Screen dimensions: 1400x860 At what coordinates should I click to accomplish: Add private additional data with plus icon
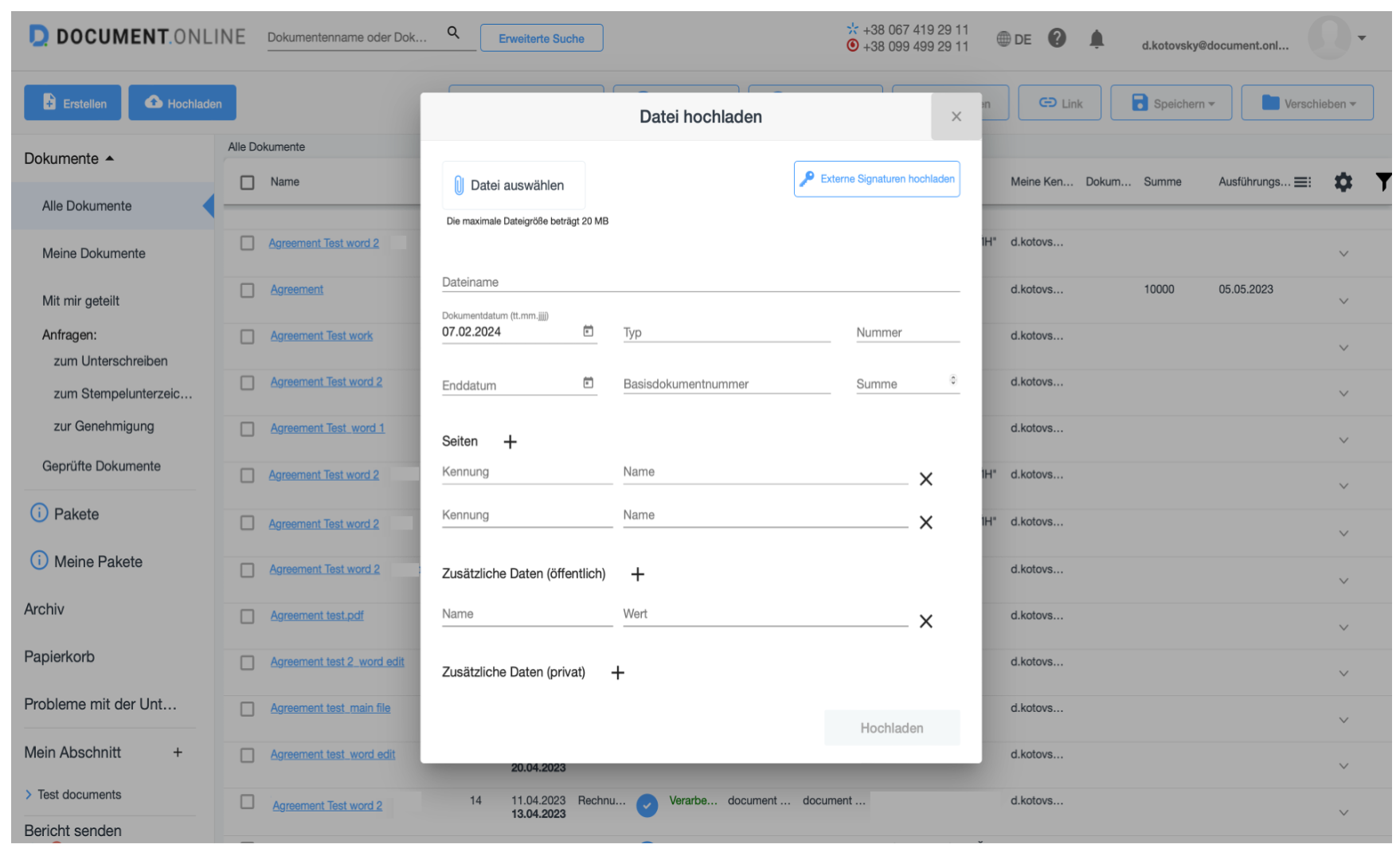(617, 673)
